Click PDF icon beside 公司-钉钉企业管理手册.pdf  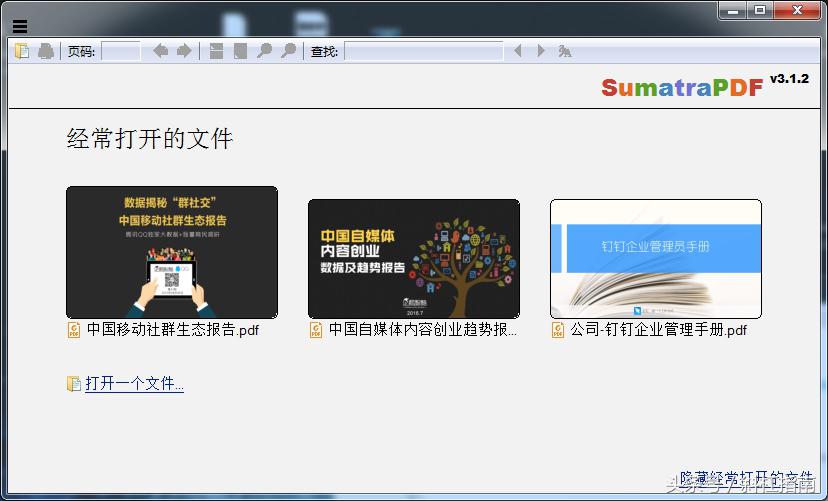tap(558, 330)
